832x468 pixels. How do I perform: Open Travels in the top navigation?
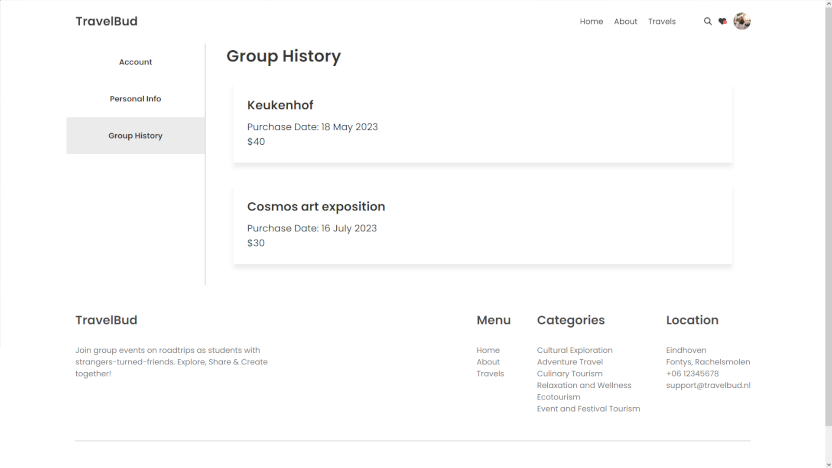pyautogui.click(x=662, y=21)
